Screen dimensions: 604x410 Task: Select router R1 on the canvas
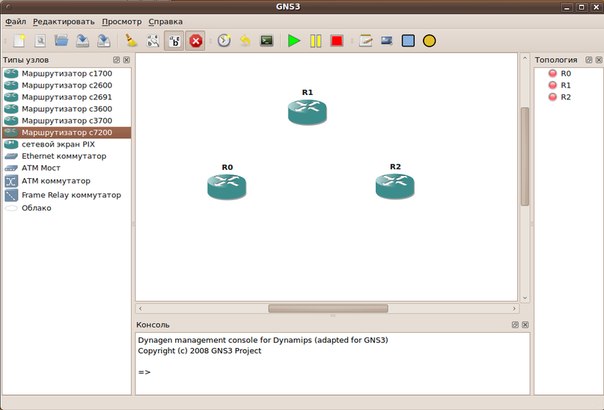pyautogui.click(x=307, y=112)
